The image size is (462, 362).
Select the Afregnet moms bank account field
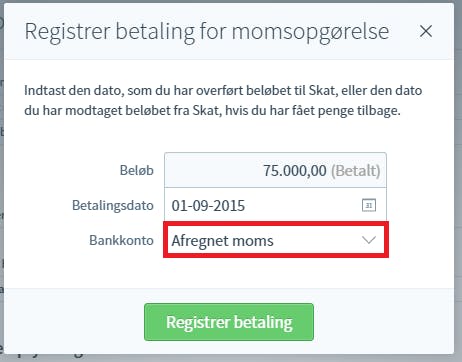pyautogui.click(x=276, y=240)
